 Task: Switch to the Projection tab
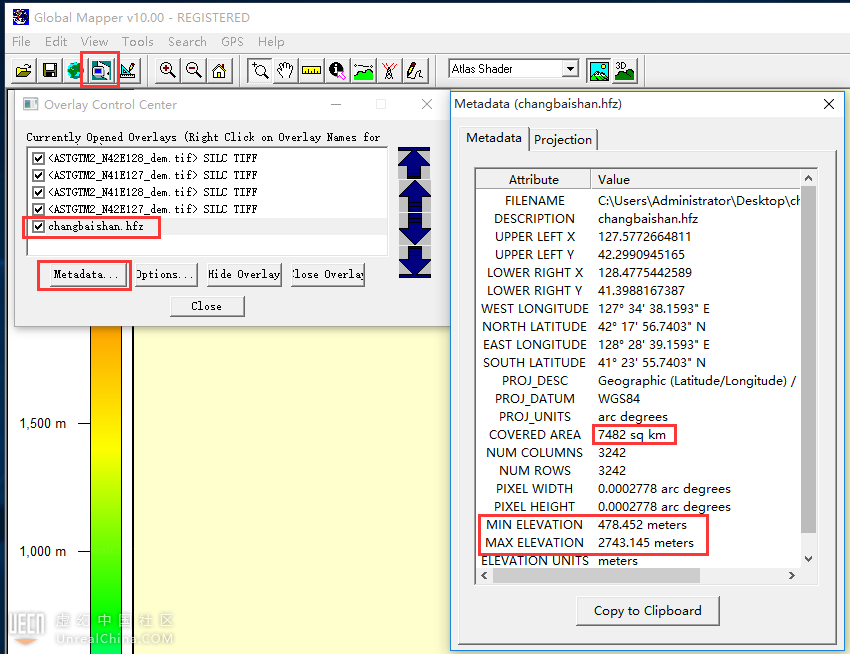pos(563,140)
